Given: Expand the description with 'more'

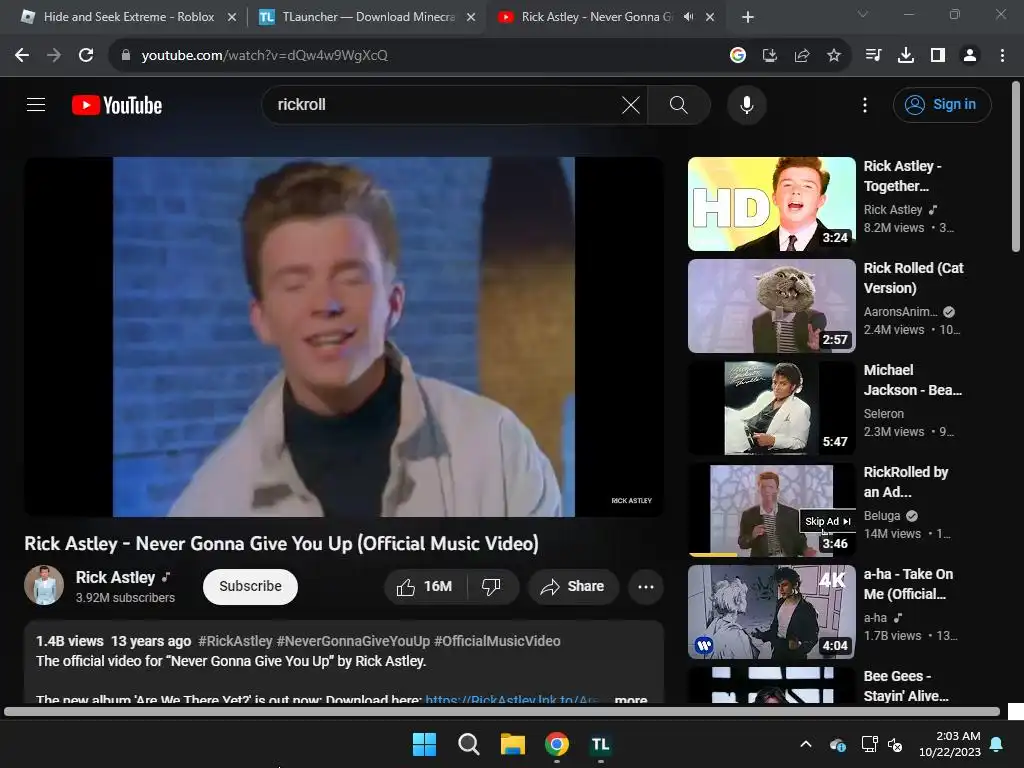Looking at the screenshot, I should pyautogui.click(x=630, y=699).
